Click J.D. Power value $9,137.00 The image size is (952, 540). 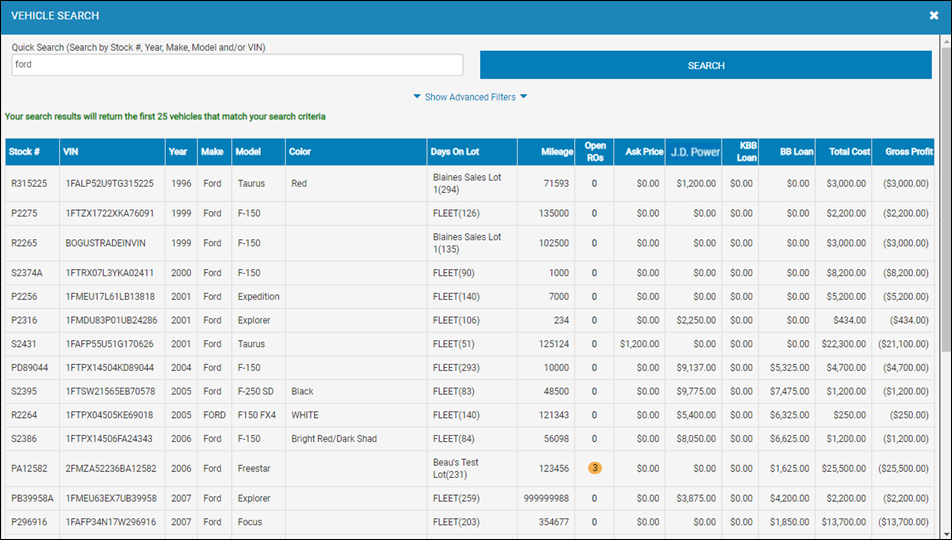(x=696, y=367)
